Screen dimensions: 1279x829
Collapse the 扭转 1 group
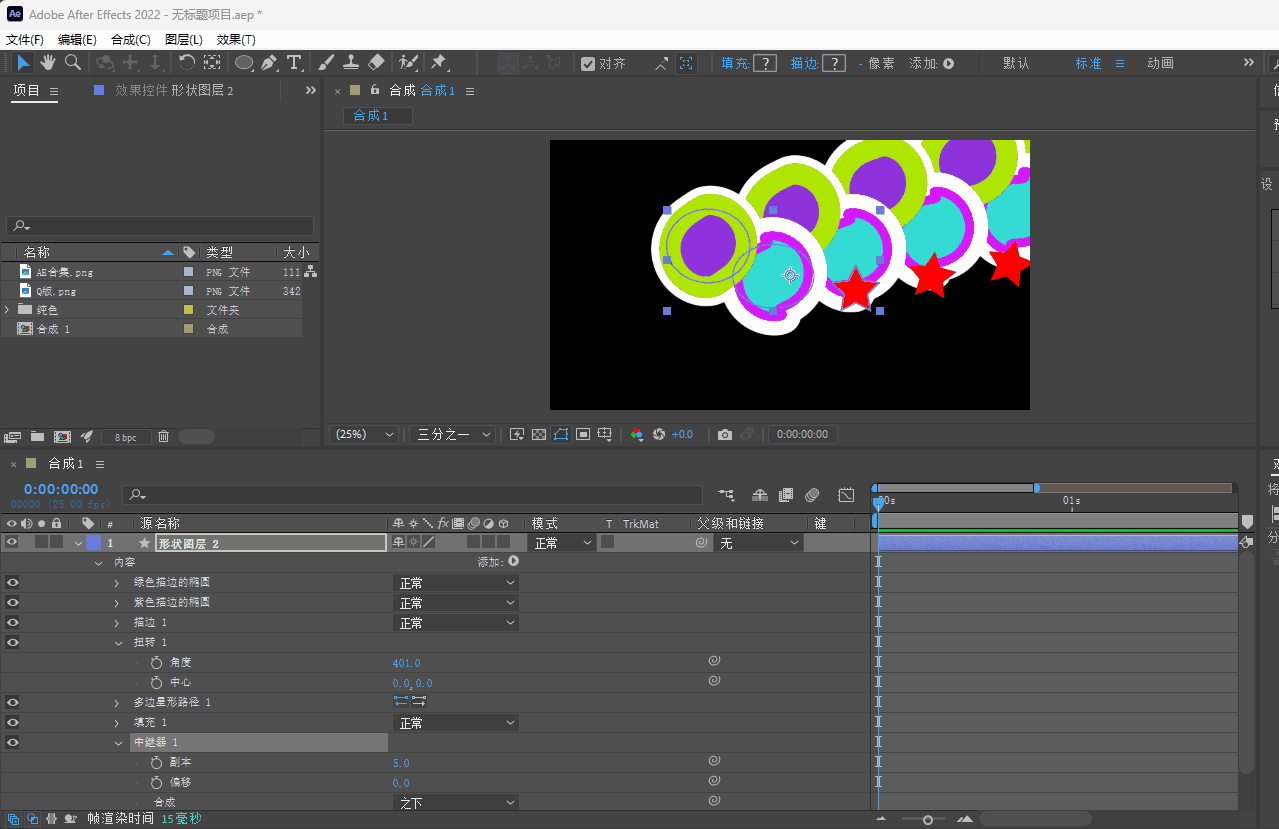click(117, 643)
